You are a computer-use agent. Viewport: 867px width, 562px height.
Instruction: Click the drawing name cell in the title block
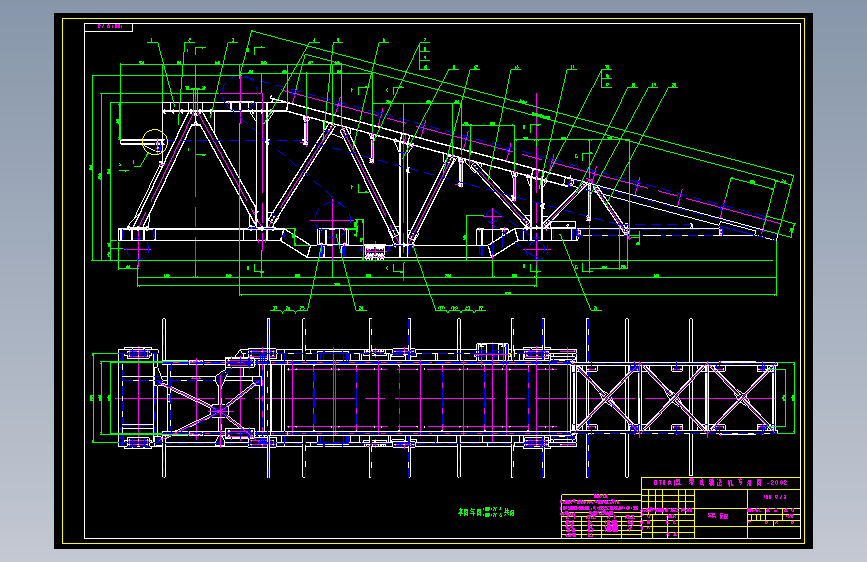click(720, 516)
